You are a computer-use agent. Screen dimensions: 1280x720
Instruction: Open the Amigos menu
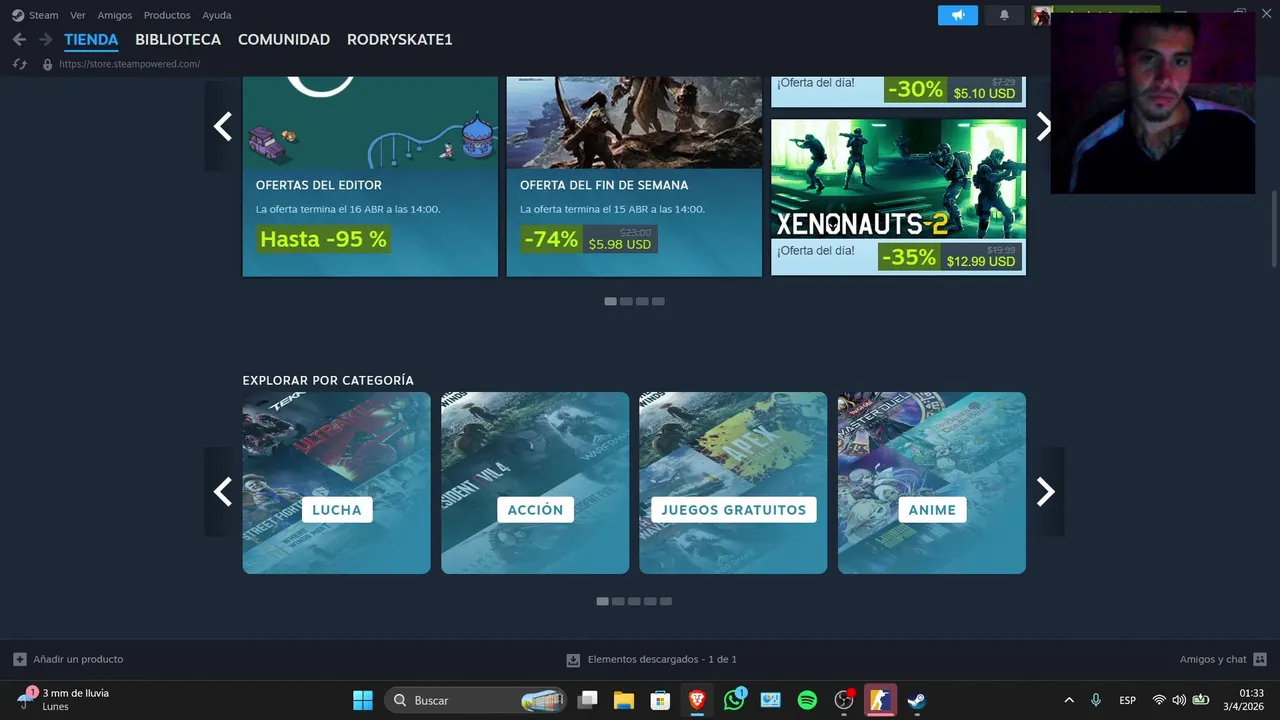(x=115, y=15)
